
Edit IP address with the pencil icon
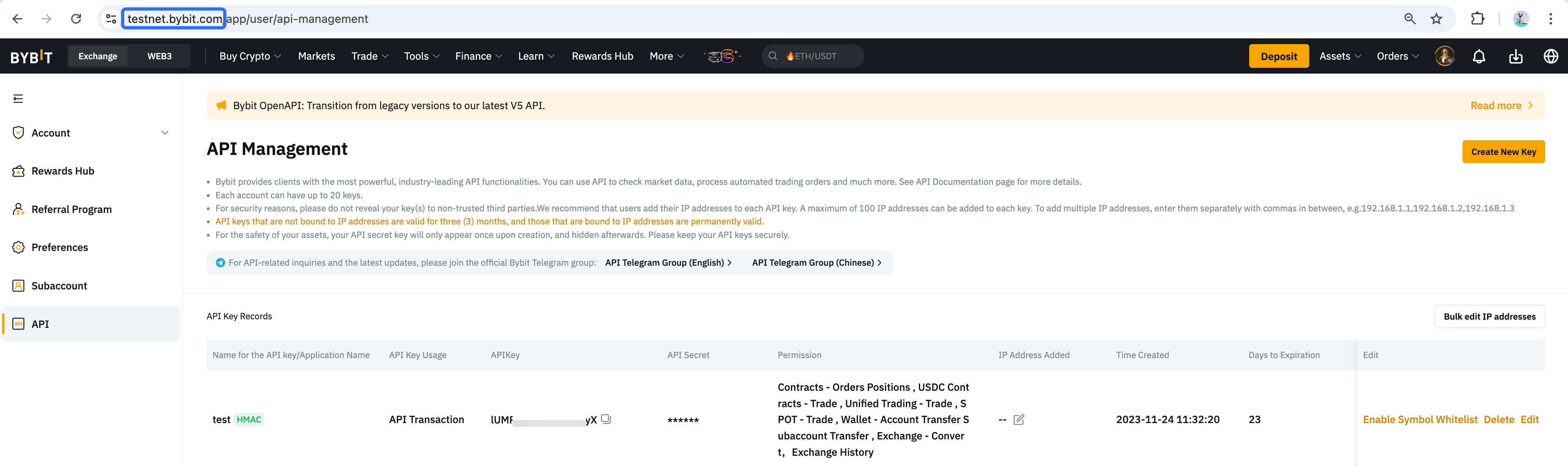coord(1018,419)
